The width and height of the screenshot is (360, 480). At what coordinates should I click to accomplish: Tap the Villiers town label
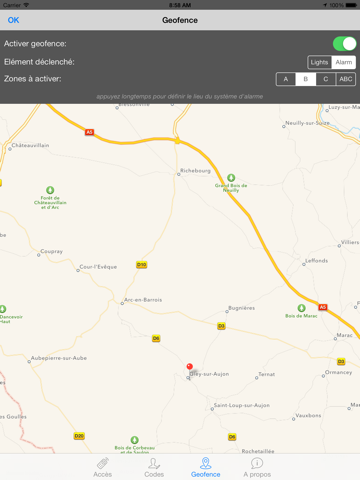tap(350, 242)
